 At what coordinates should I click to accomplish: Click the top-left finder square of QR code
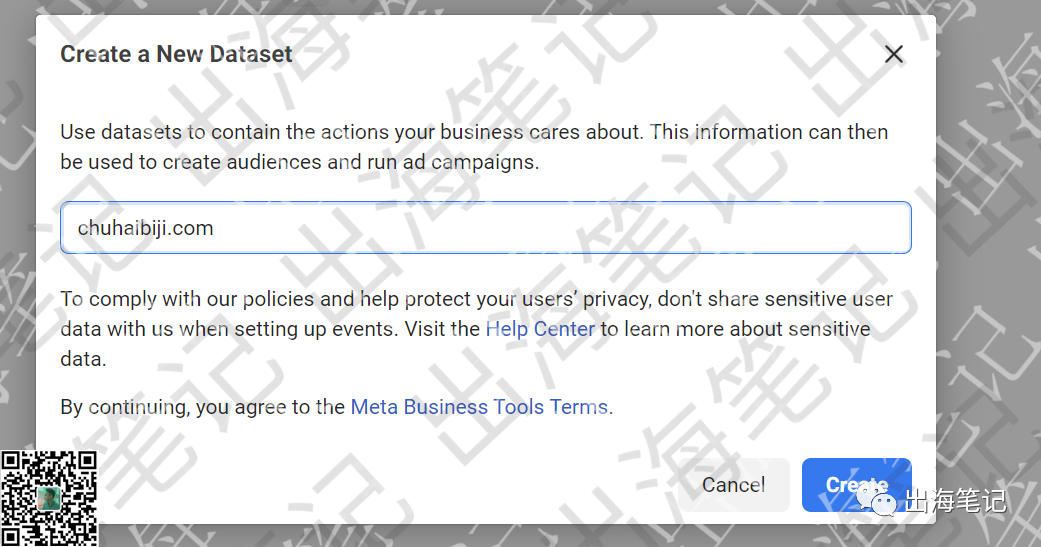tap(11, 461)
